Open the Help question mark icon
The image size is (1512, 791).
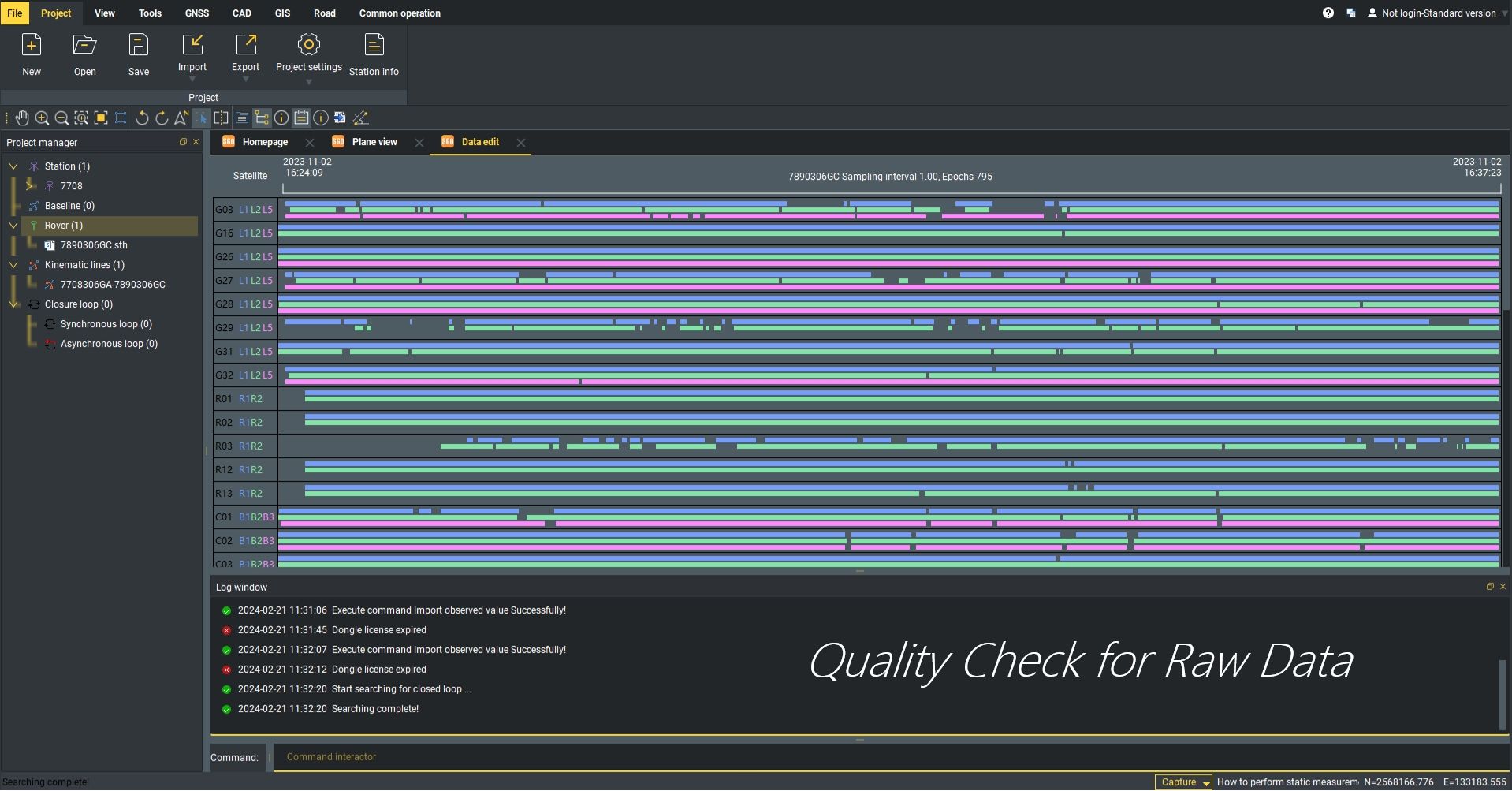(1328, 13)
